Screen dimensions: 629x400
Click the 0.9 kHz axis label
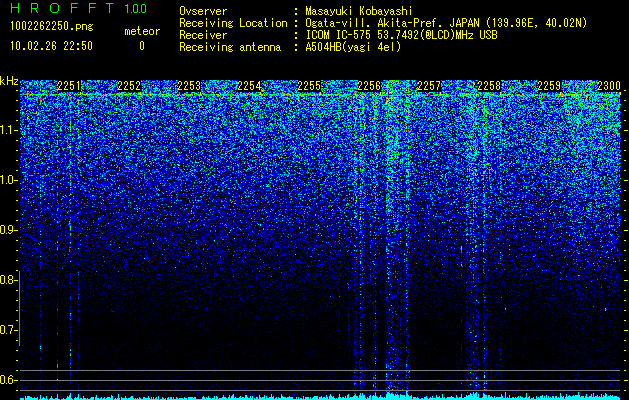pyautogui.click(x=8, y=230)
